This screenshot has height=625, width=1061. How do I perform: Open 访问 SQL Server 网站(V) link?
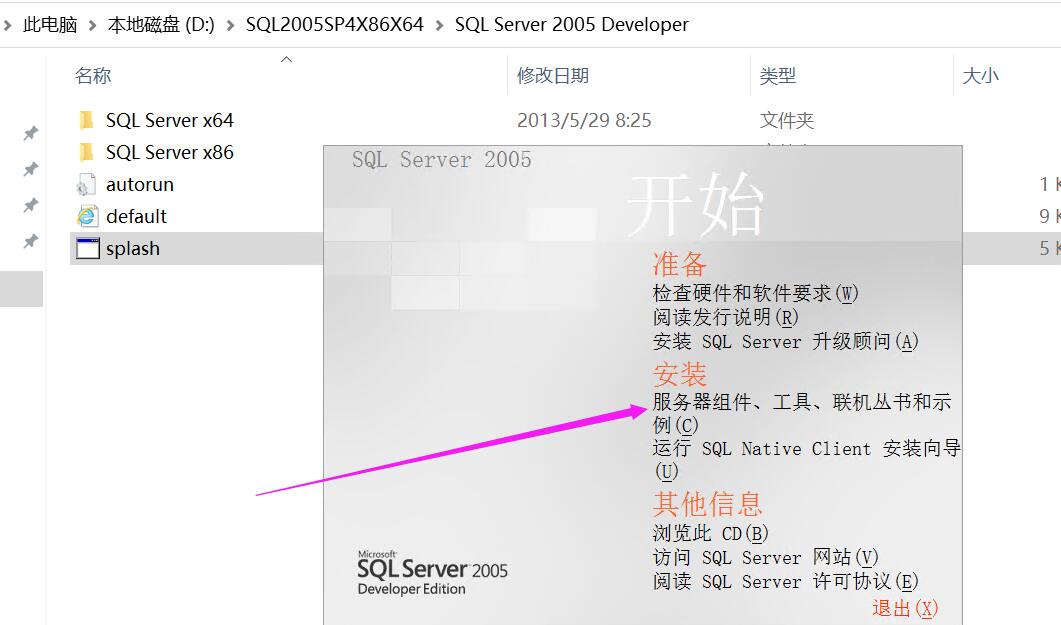click(765, 558)
